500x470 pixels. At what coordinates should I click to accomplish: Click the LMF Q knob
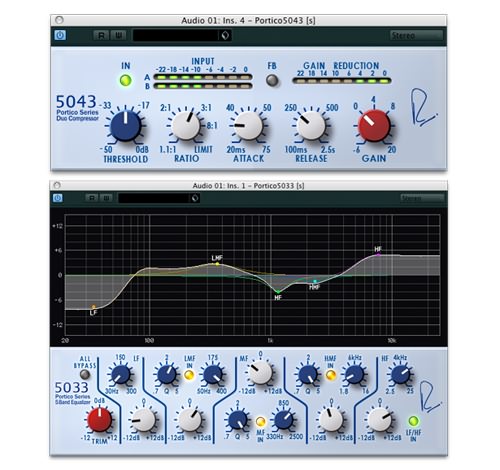(x=167, y=374)
